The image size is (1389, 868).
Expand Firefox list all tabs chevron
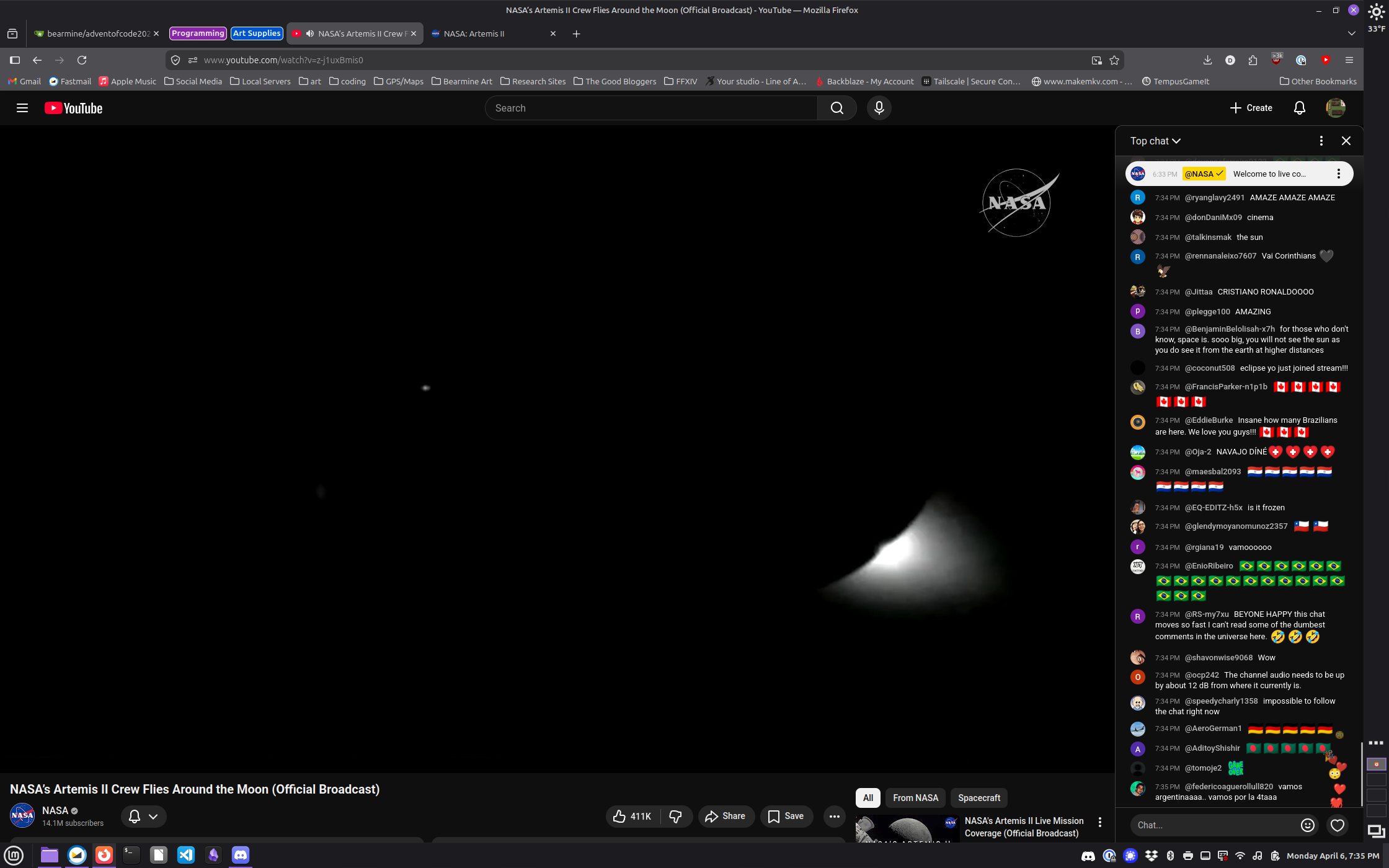click(1351, 33)
